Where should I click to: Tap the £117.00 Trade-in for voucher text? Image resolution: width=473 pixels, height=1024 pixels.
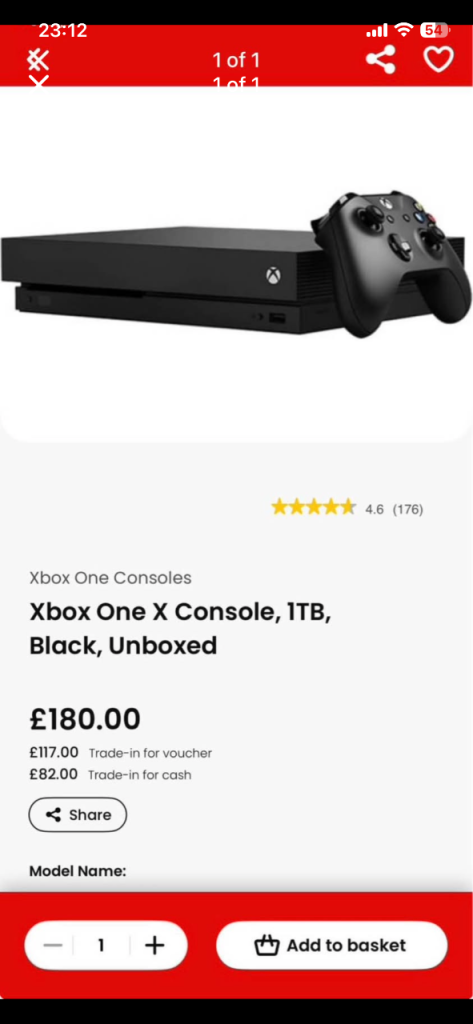[x=120, y=753]
